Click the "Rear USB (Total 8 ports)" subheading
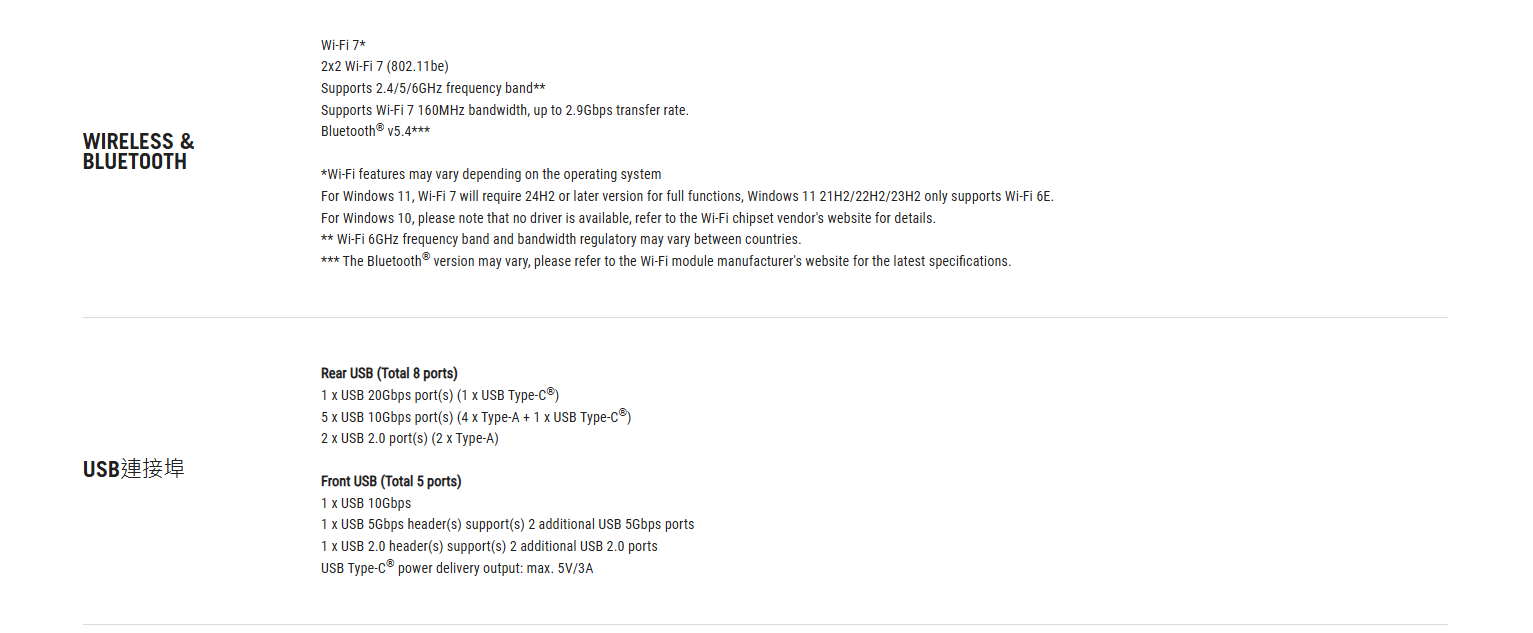 389,373
